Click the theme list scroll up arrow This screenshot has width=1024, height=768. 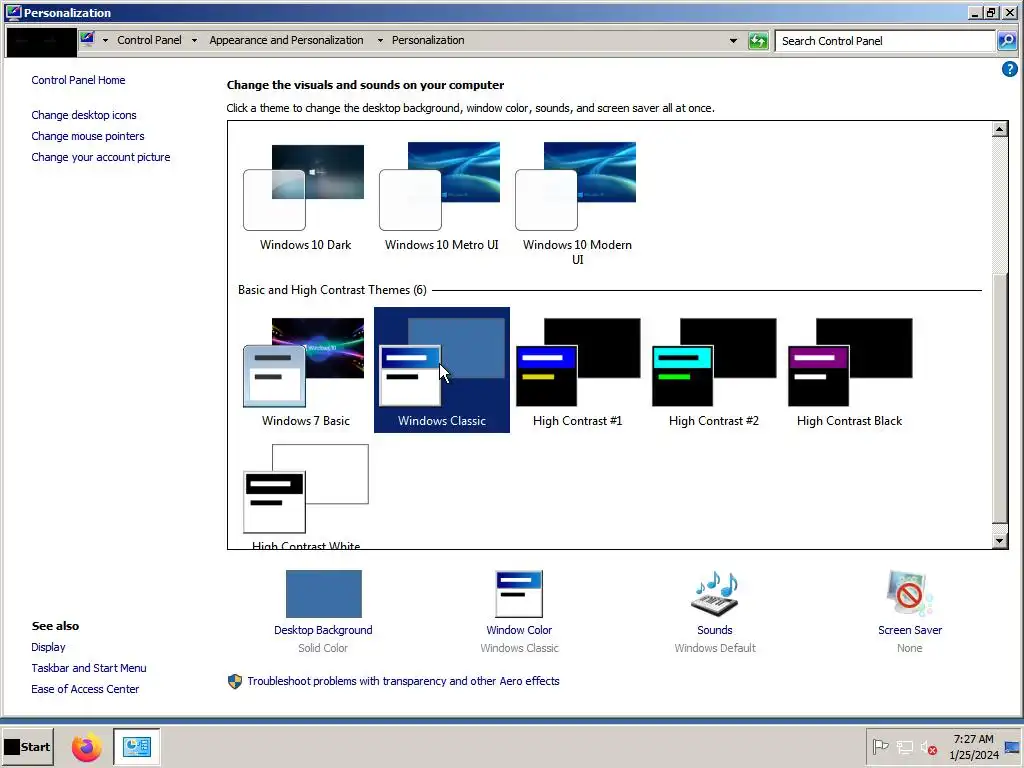(x=999, y=129)
